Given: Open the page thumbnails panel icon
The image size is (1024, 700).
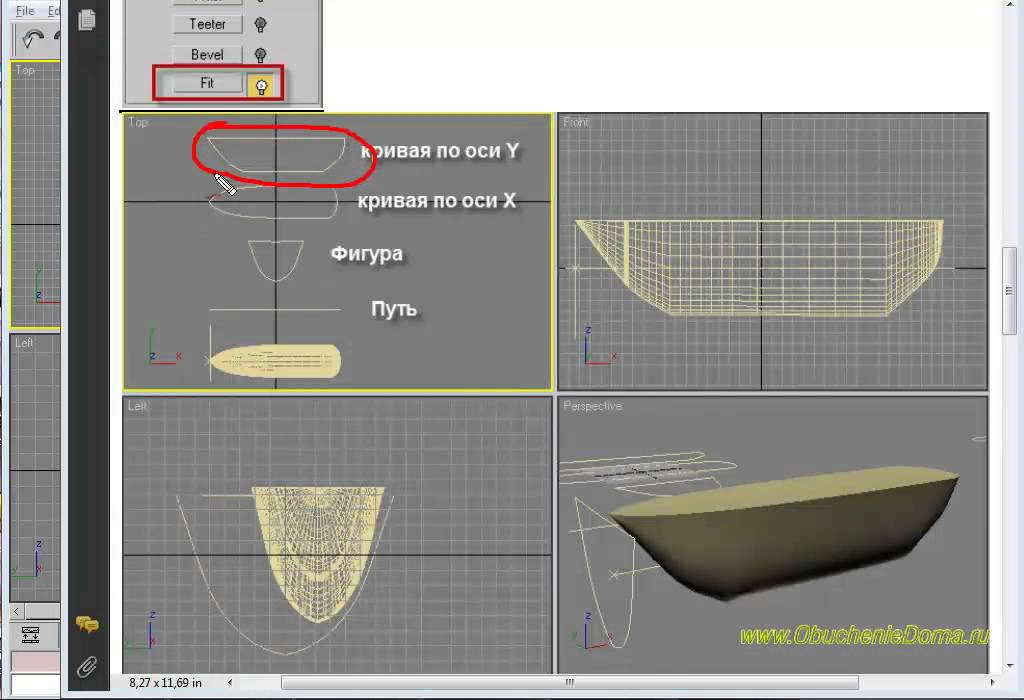Looking at the screenshot, I should [87, 20].
